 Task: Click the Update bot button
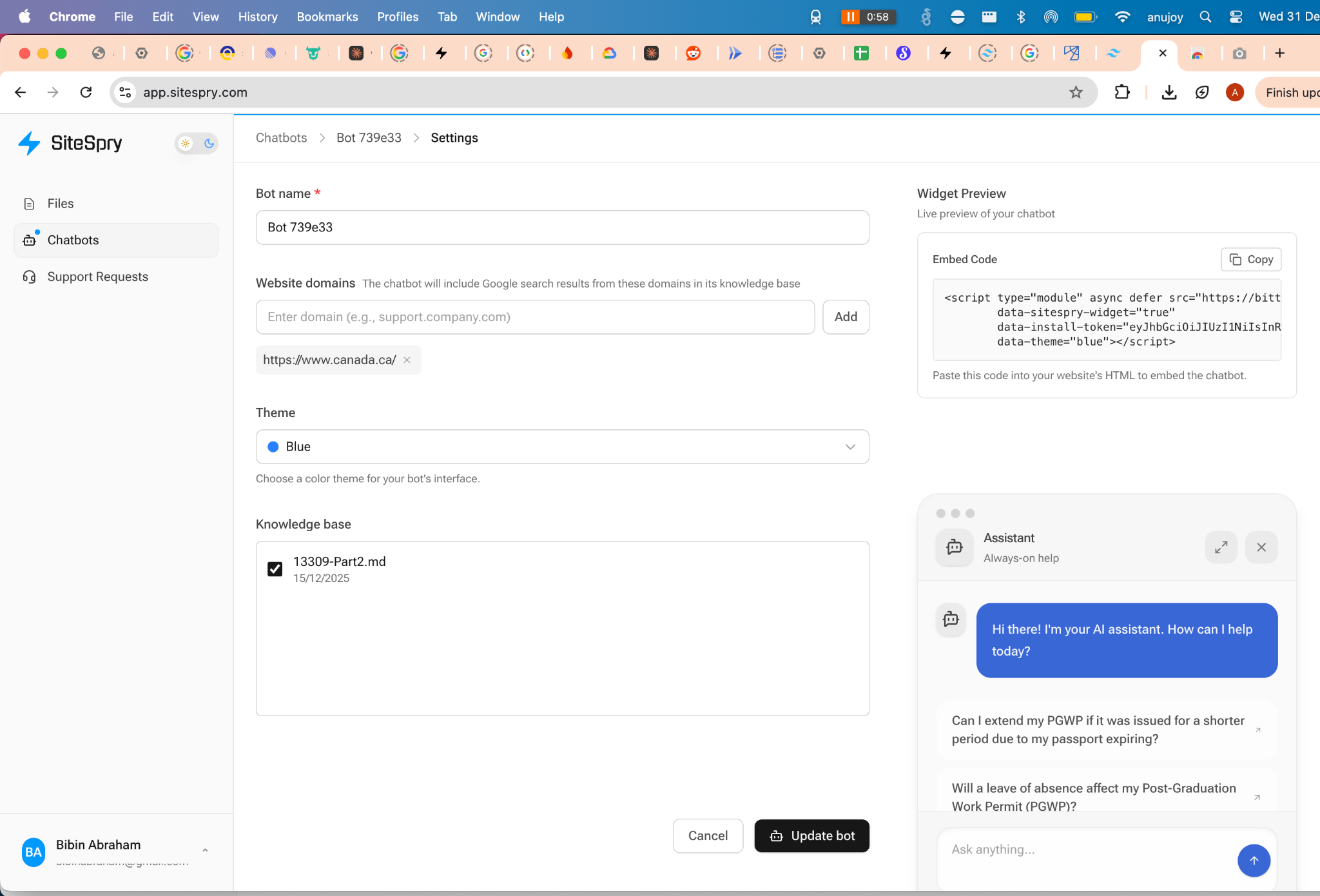pos(811,835)
